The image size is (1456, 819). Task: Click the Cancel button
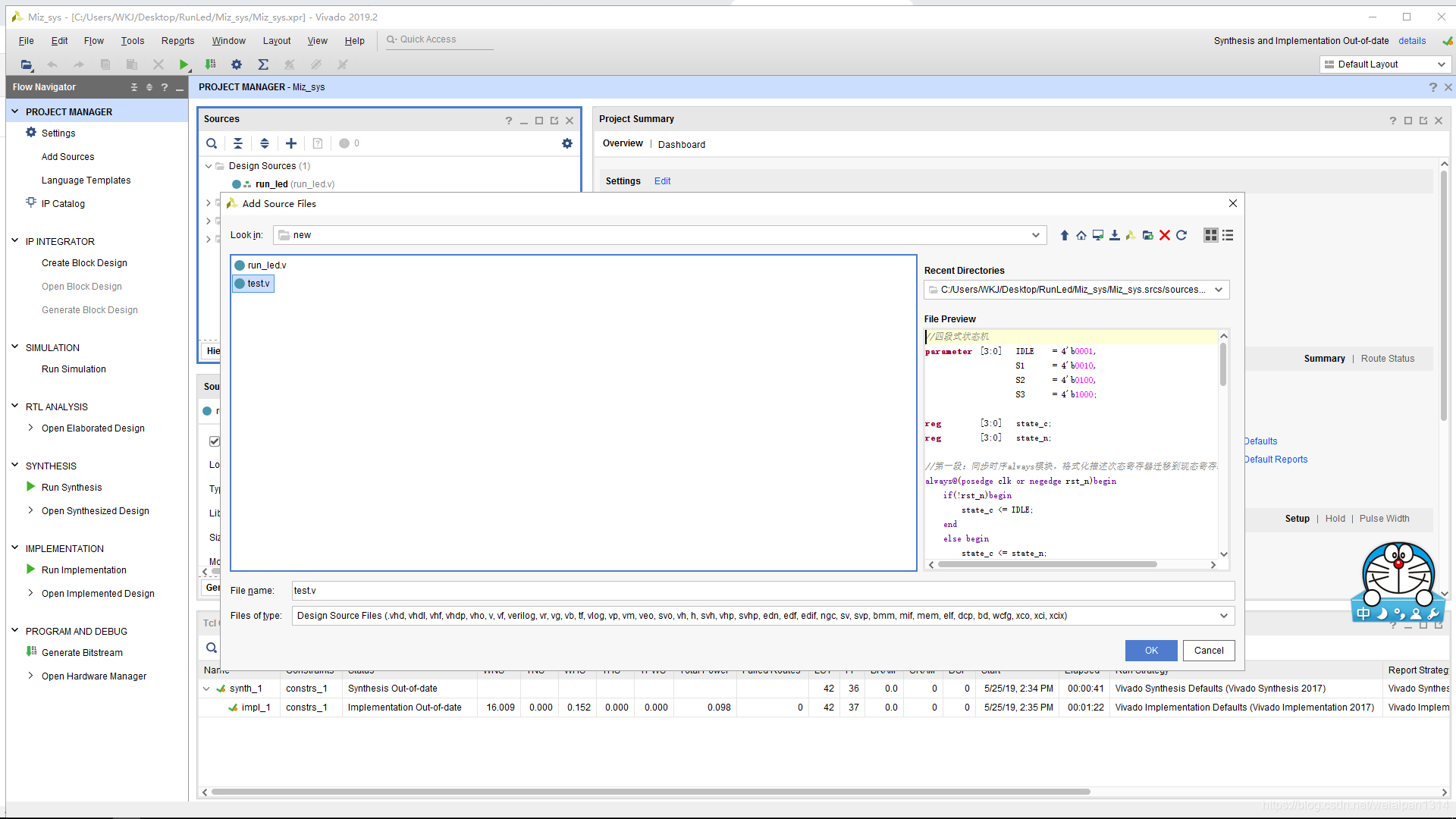(x=1208, y=651)
